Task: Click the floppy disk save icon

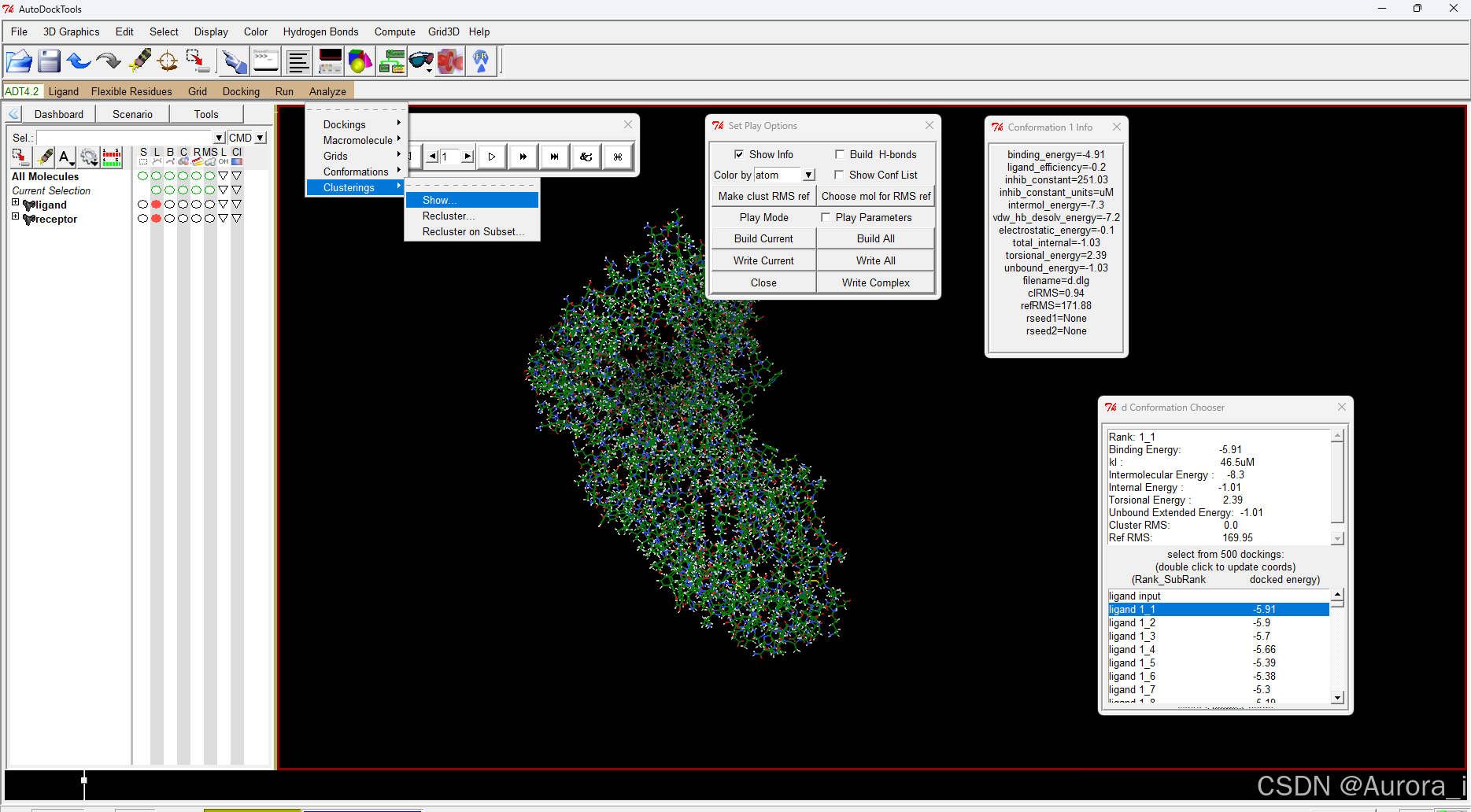Action: click(x=49, y=61)
